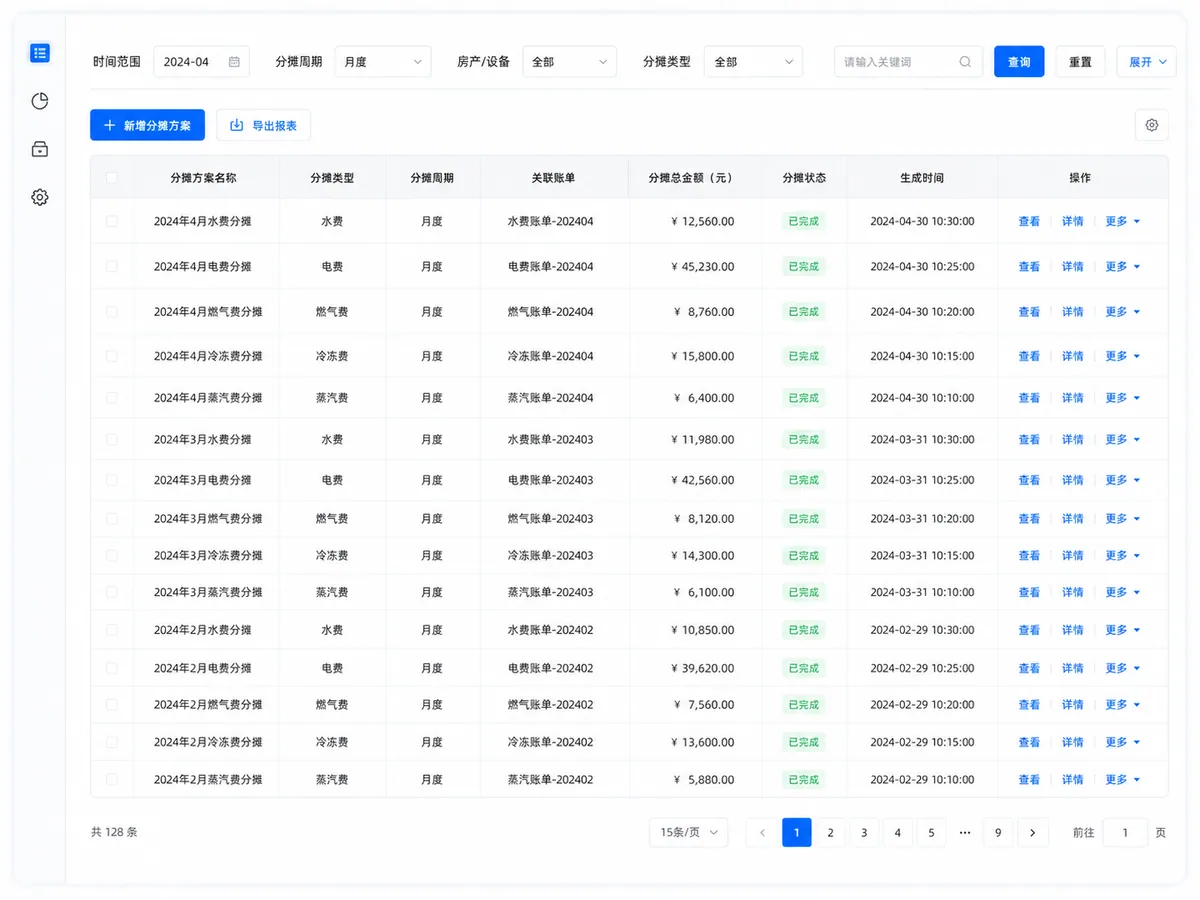Open 更多 menu for 2024年4月蒸汽费分摊
This screenshot has width=1200, height=900.
(1122, 398)
